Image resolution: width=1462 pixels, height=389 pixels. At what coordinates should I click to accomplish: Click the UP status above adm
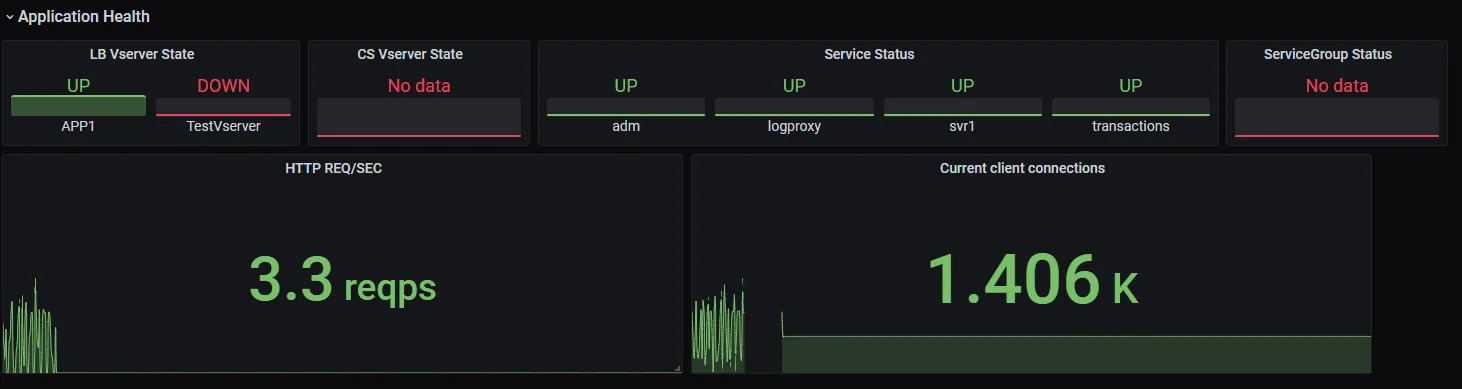click(626, 86)
